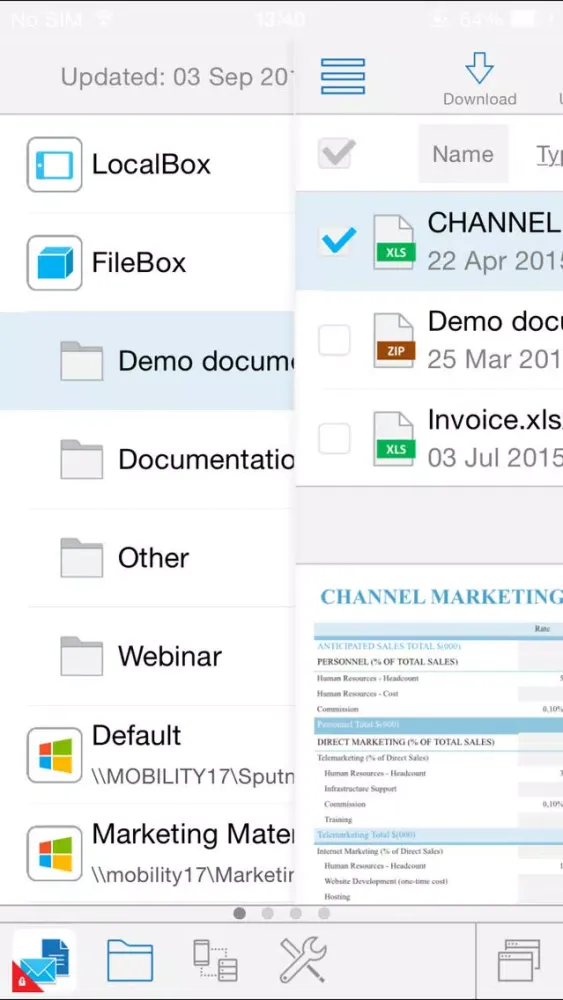Open the blue folder files icon

130,960
